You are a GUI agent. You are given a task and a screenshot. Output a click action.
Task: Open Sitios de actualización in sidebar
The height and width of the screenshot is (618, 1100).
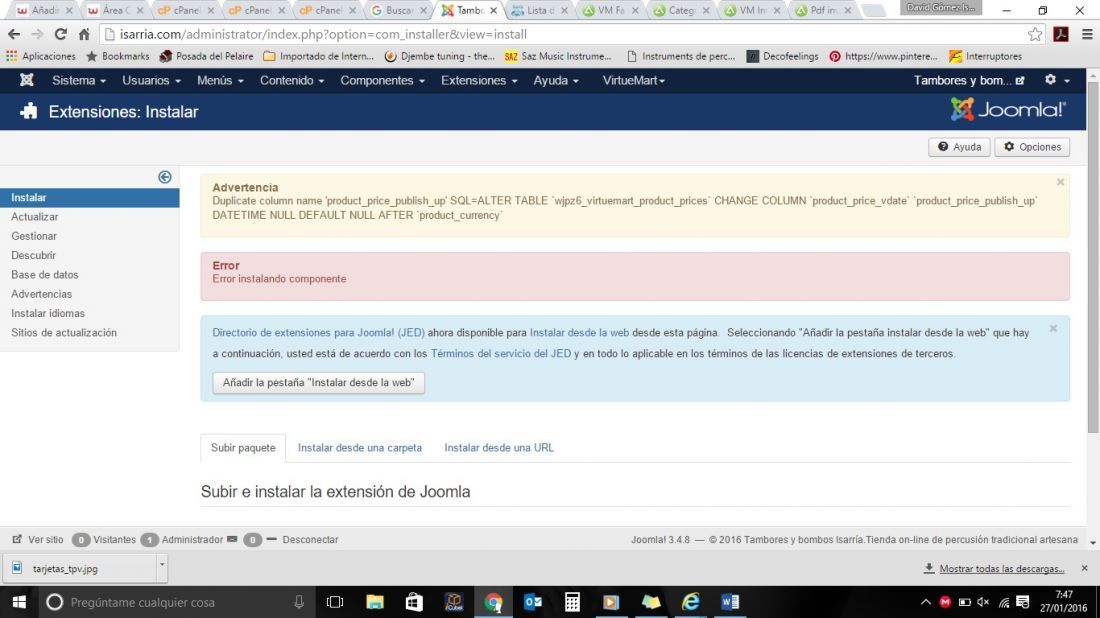click(x=63, y=332)
